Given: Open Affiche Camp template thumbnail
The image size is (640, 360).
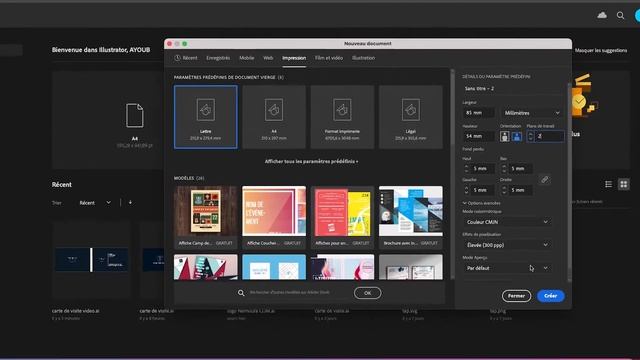Looking at the screenshot, I should [x=206, y=211].
